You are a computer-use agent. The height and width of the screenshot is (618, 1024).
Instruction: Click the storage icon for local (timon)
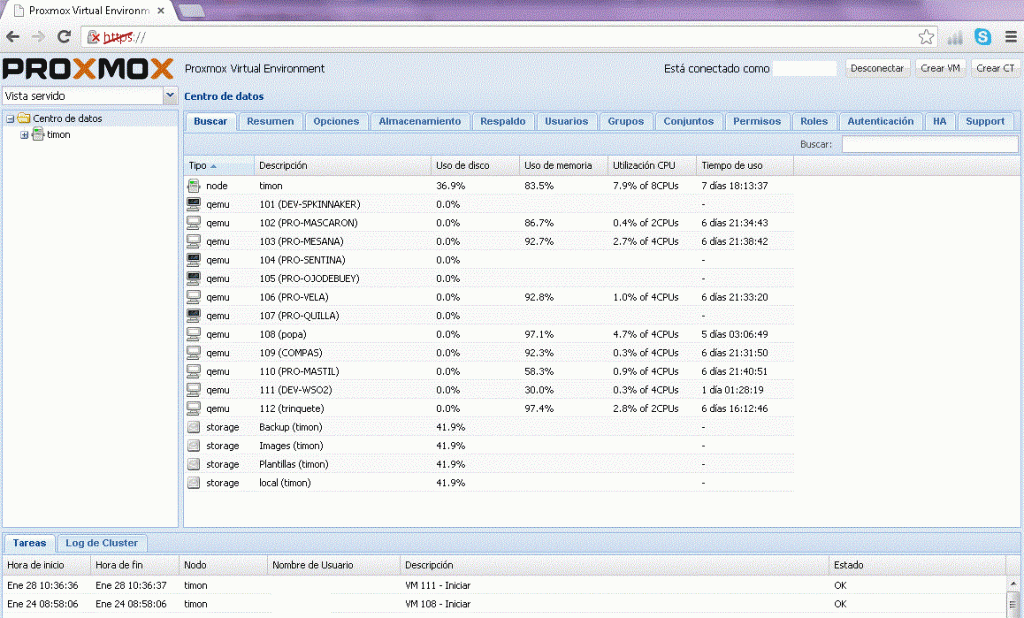point(193,483)
